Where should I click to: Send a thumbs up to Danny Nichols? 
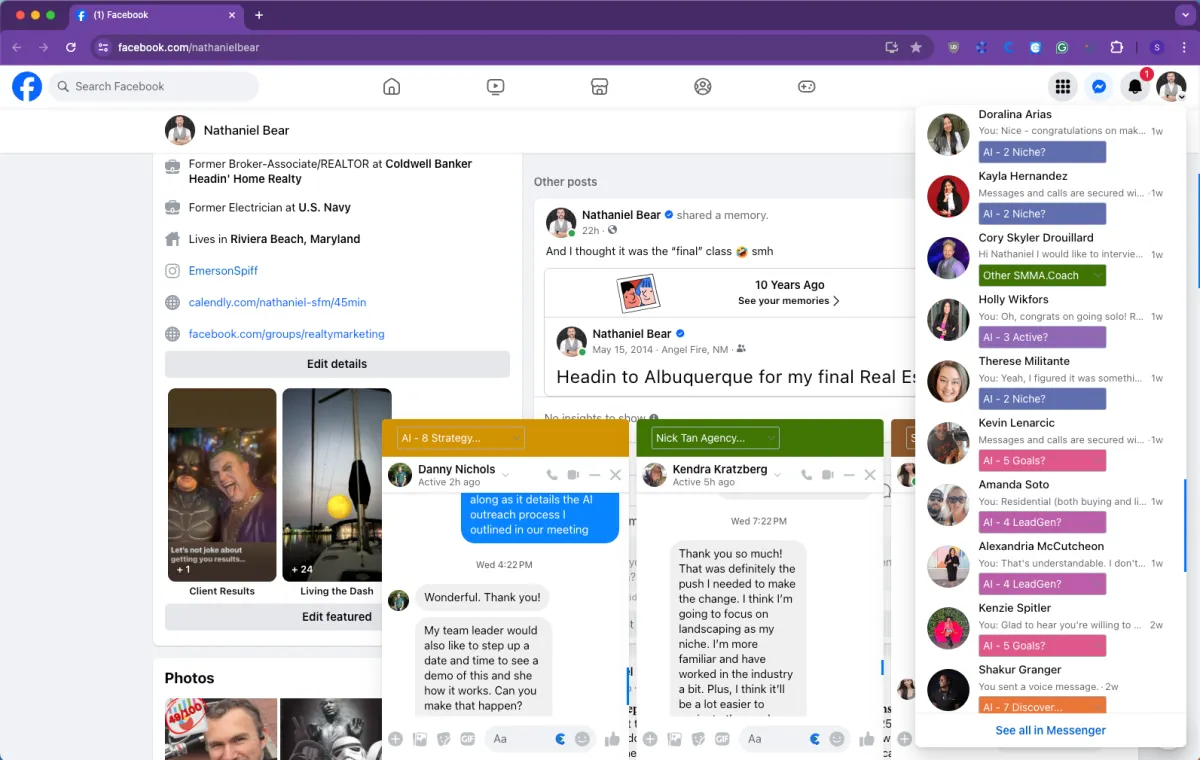pos(612,739)
